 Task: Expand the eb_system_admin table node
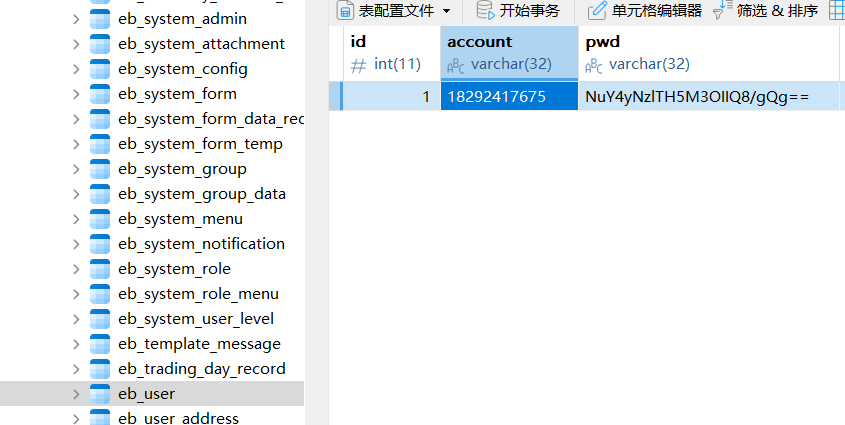[76, 19]
